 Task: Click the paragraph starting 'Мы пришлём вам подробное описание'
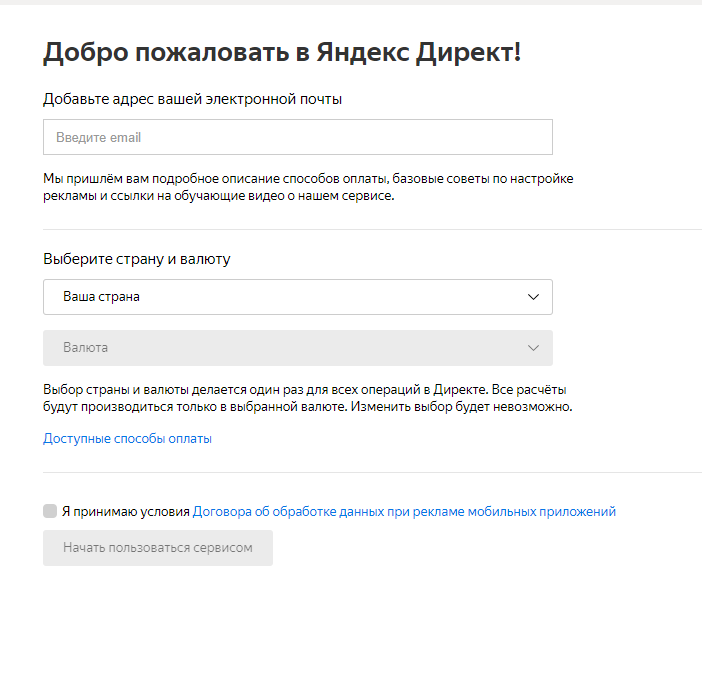308,187
